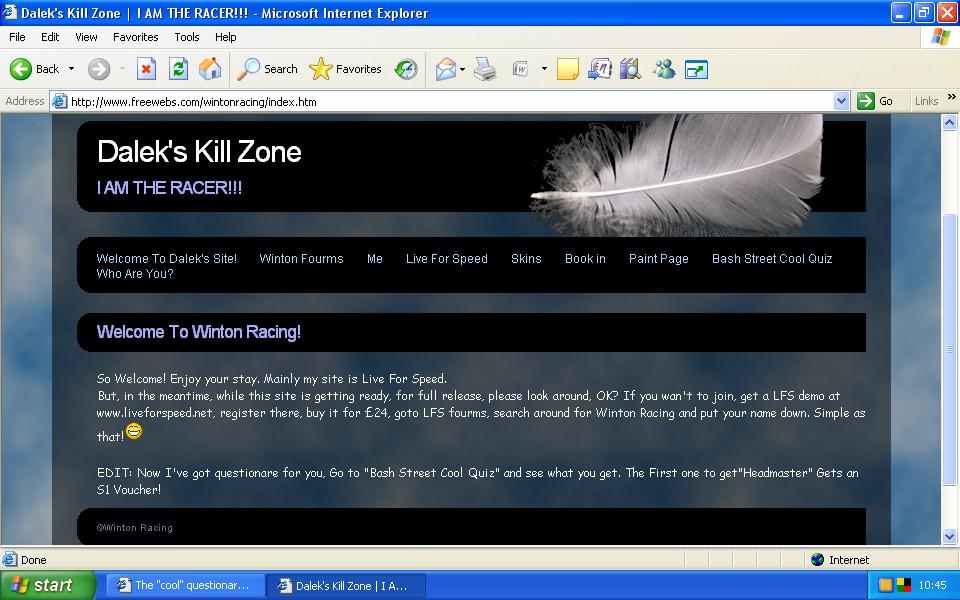Refresh the page with green arrows icon

tap(178, 69)
